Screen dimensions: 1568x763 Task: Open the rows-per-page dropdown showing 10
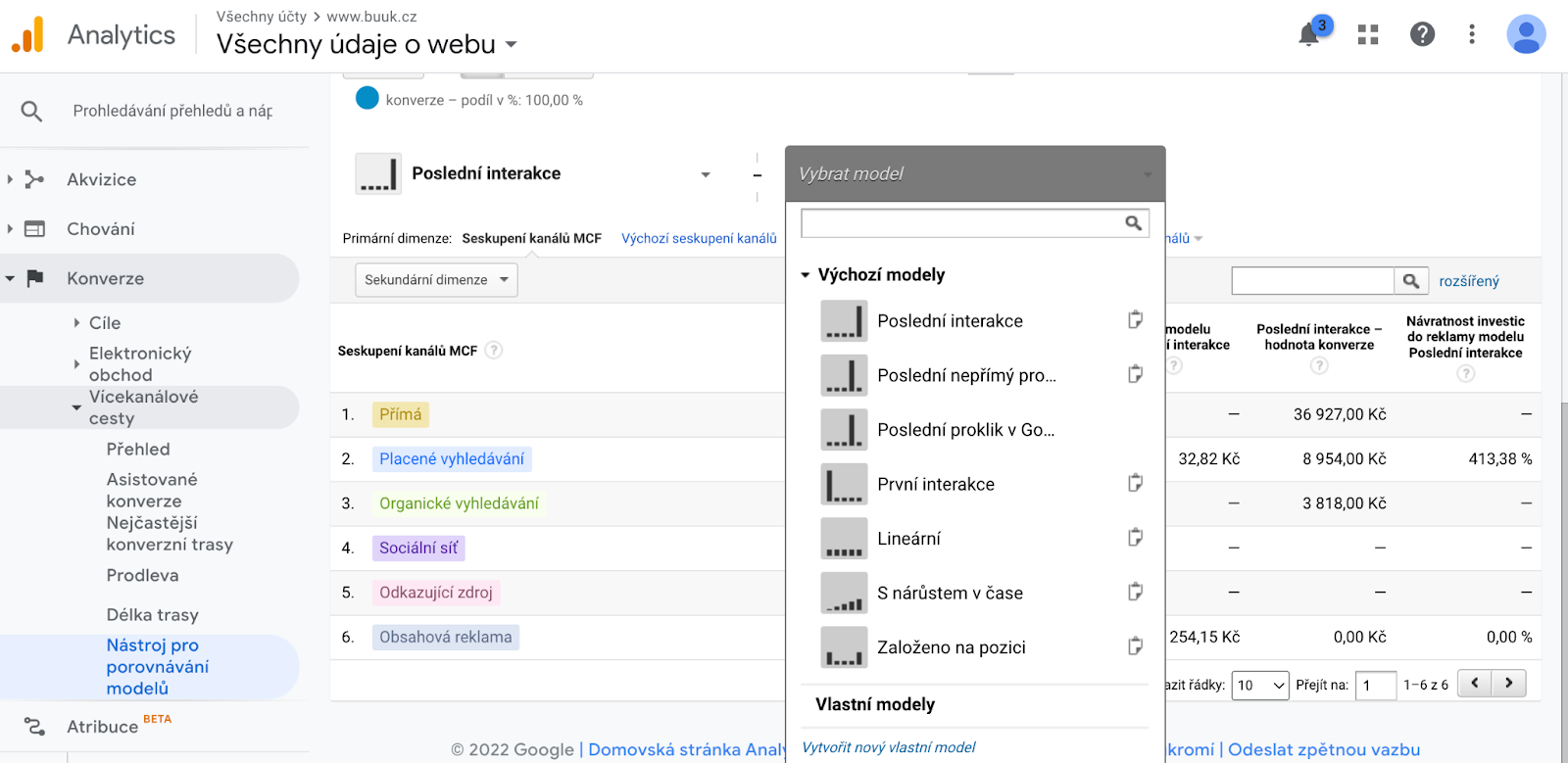(x=1260, y=685)
